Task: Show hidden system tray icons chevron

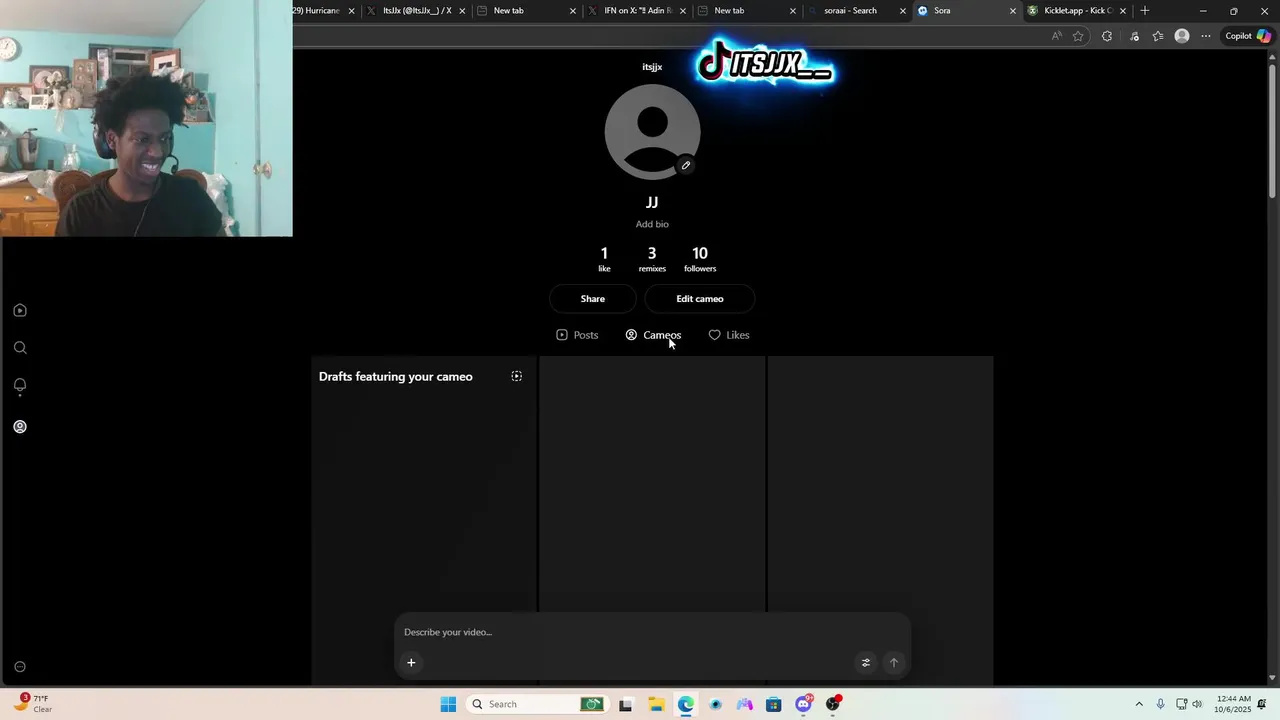Action: (x=1139, y=704)
